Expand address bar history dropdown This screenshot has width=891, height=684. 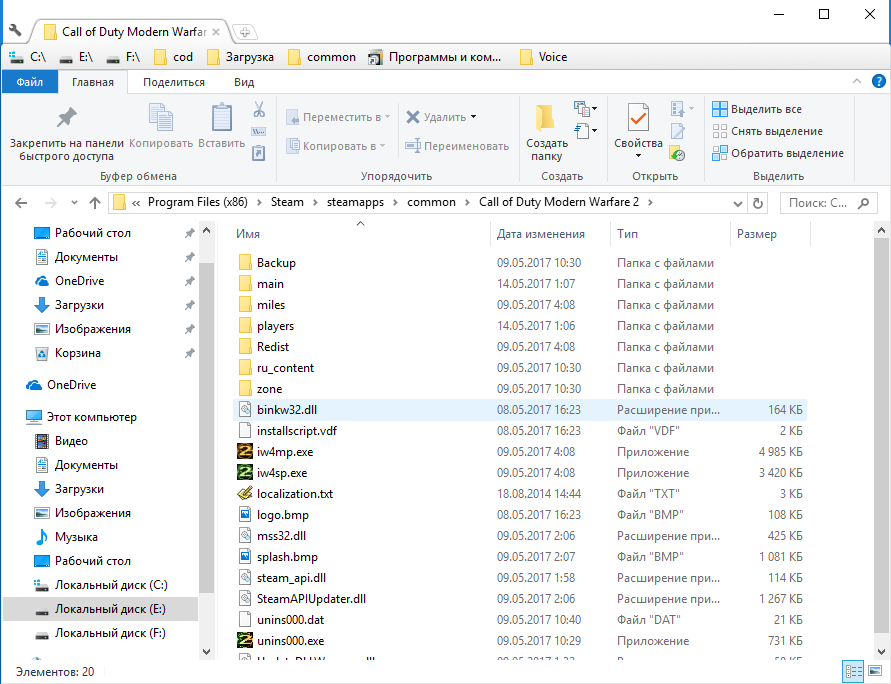(738, 203)
